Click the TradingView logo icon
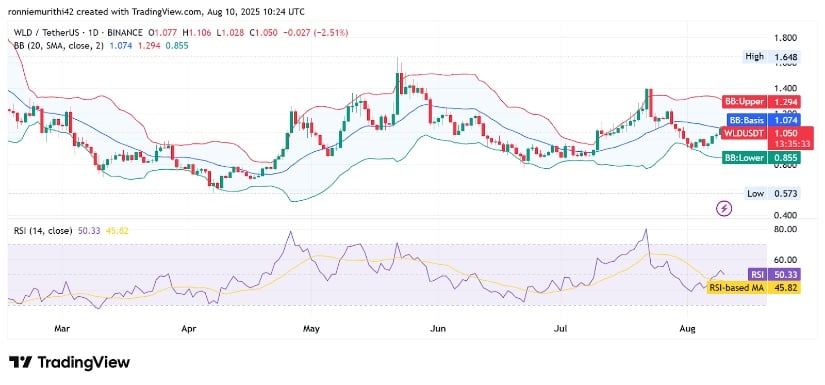 [x=20, y=362]
